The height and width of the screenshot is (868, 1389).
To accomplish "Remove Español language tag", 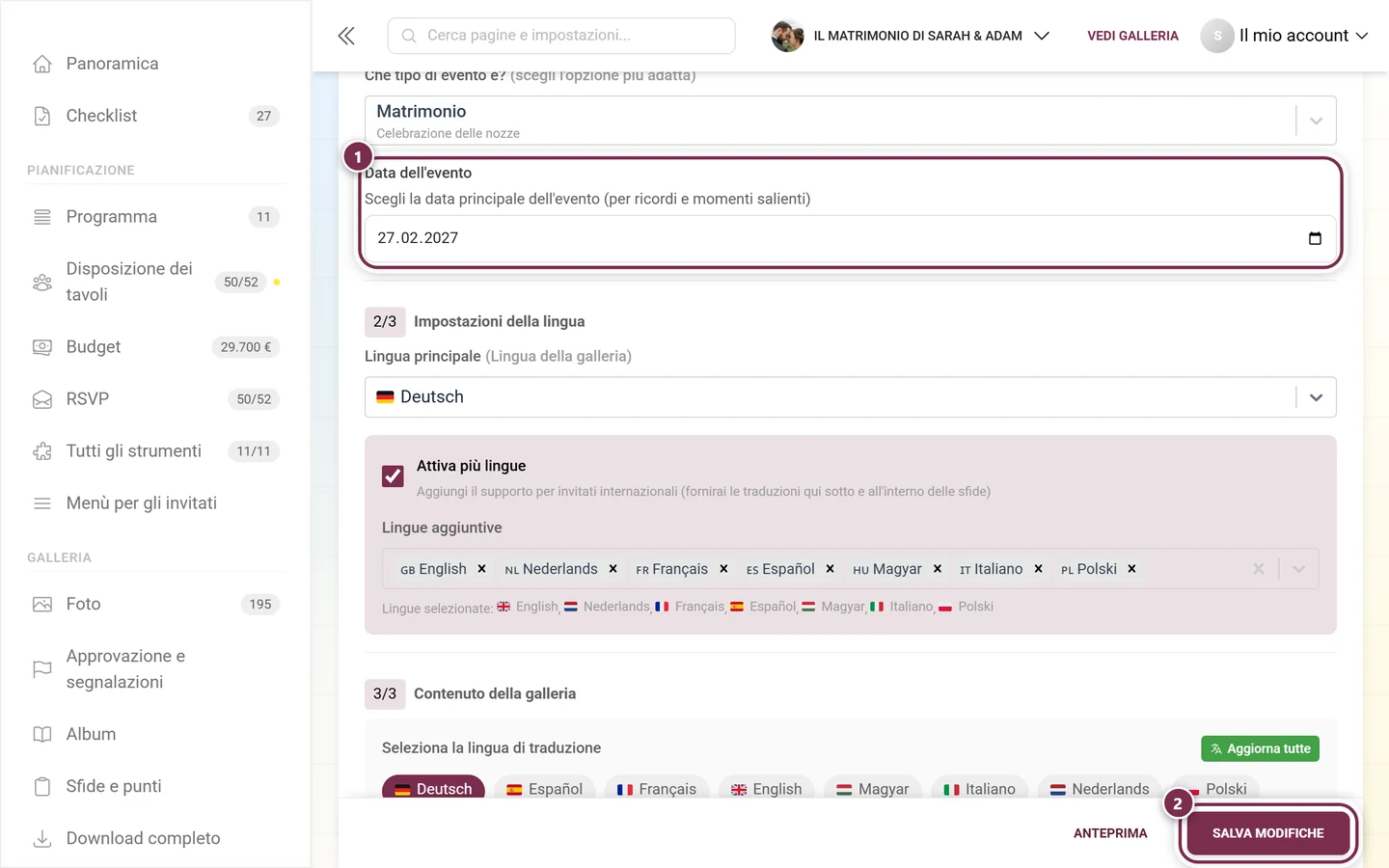I will pyautogui.click(x=830, y=569).
